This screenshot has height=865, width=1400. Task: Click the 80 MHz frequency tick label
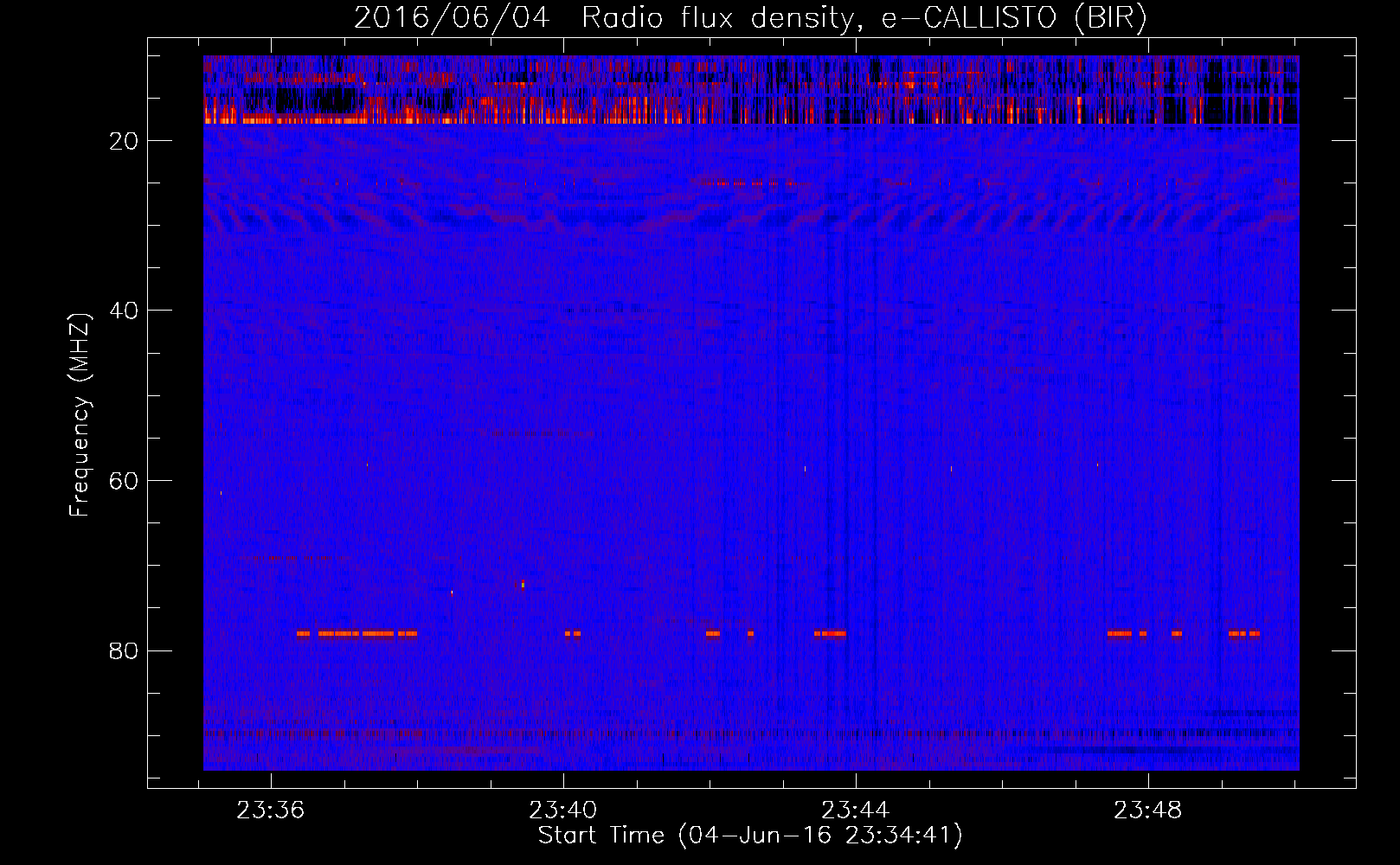click(124, 651)
